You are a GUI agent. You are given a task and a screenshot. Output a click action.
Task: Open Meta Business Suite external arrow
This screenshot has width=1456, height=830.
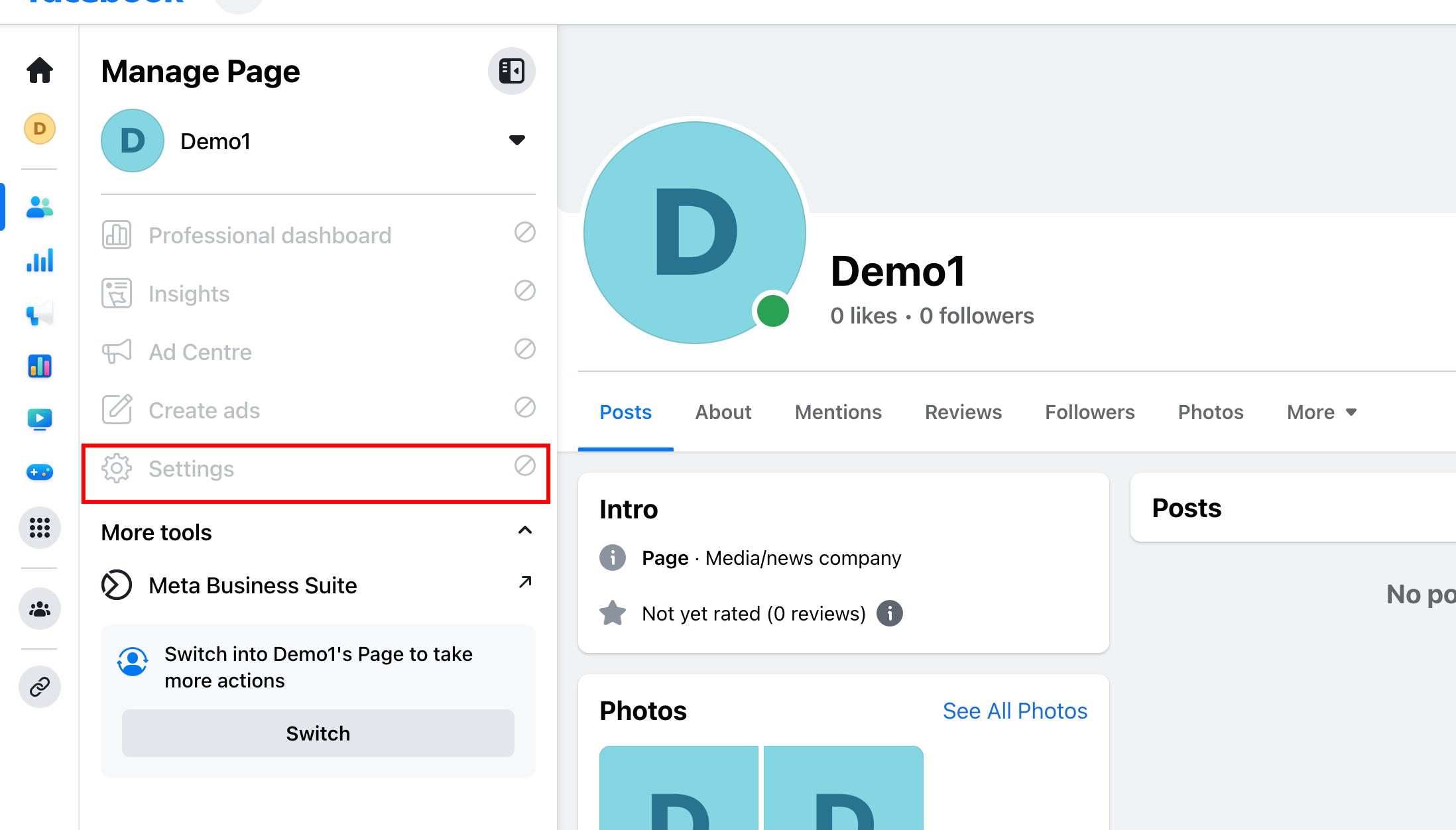tap(525, 582)
